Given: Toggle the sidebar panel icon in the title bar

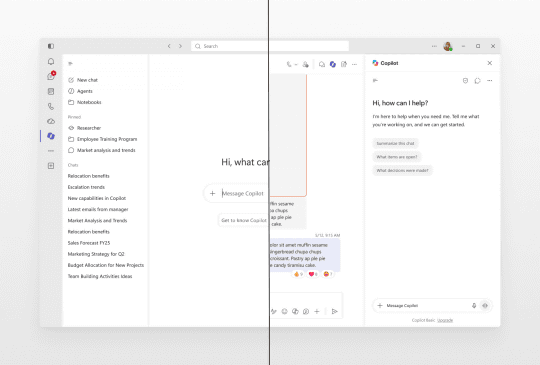Looking at the screenshot, I should (51, 46).
